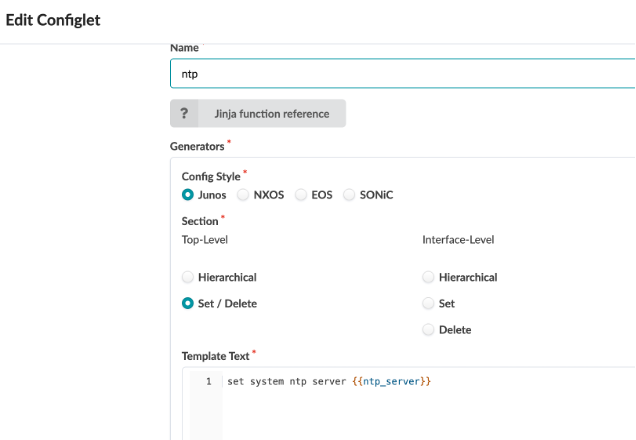
Task: Pick the Interface-Level Set radio button
Action: 429,303
